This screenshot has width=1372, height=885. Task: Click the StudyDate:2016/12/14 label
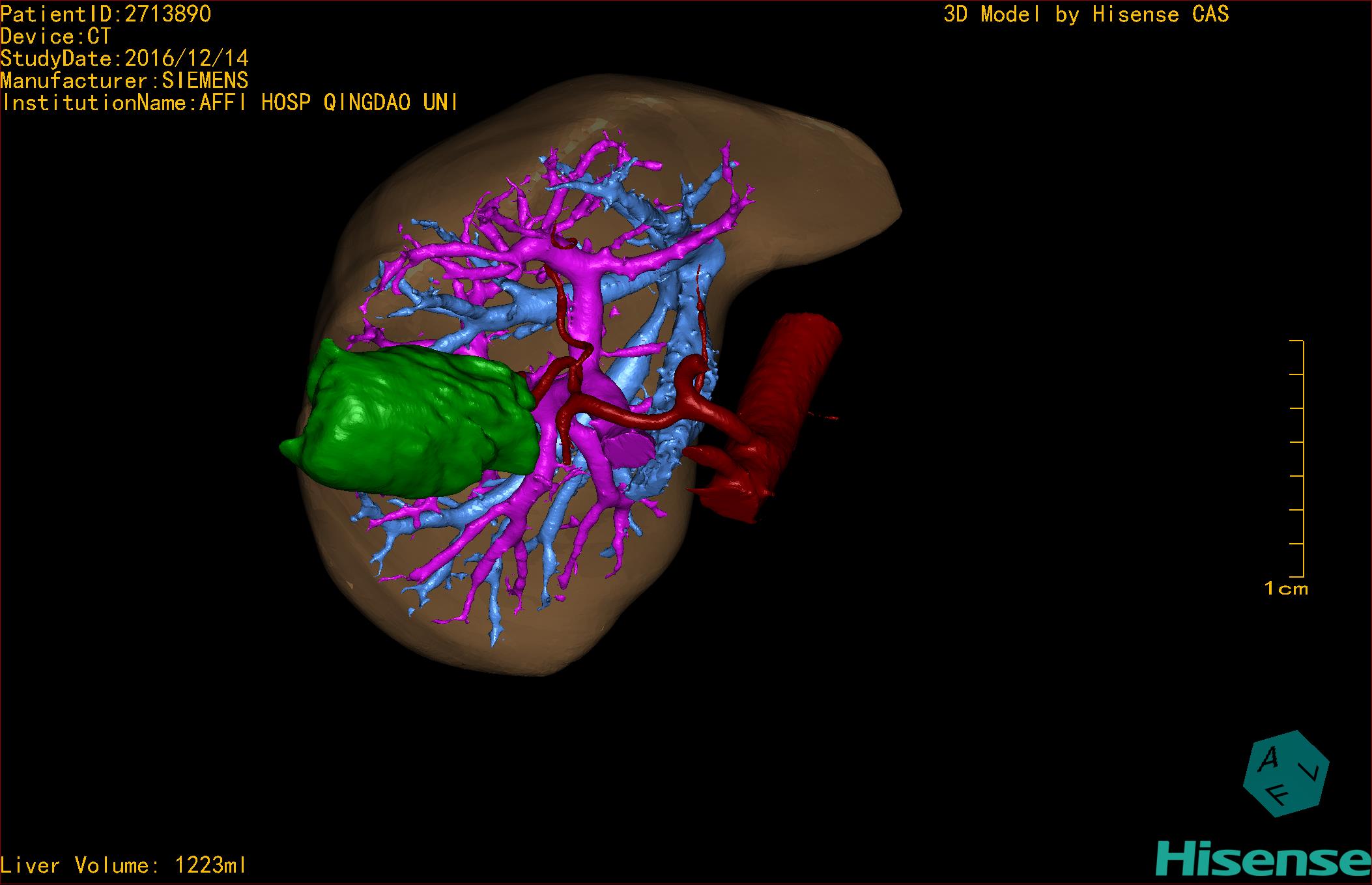pyautogui.click(x=124, y=59)
